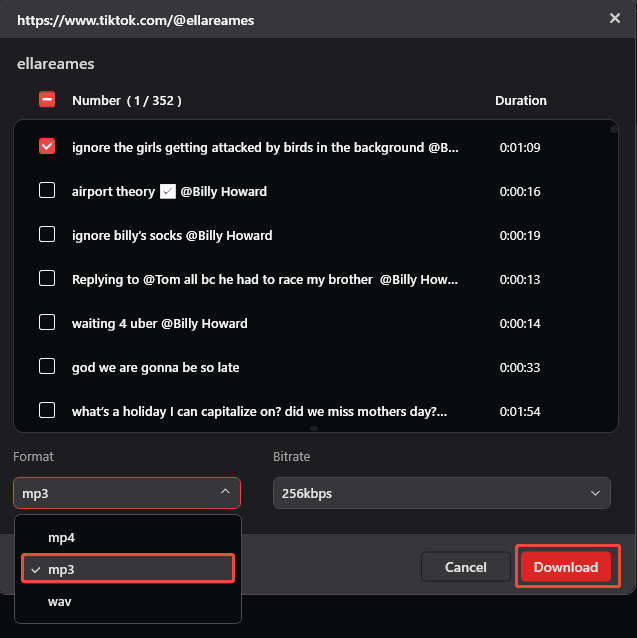The width and height of the screenshot is (637, 638).
Task: Check the 'Replying to @Tom' video checkbox
Action: [x=47, y=278]
